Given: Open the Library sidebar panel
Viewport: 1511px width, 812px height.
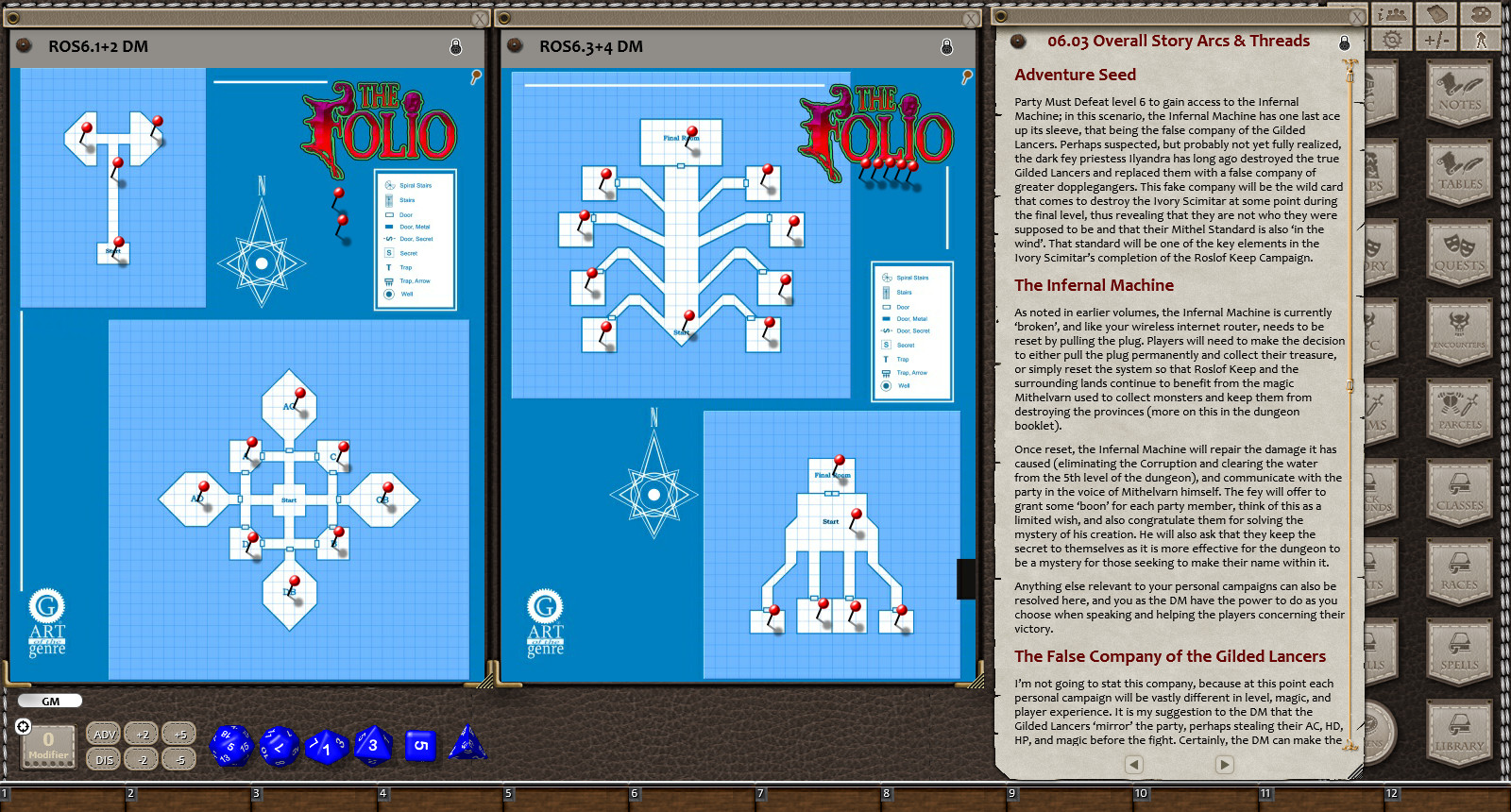Looking at the screenshot, I should point(1459,733).
